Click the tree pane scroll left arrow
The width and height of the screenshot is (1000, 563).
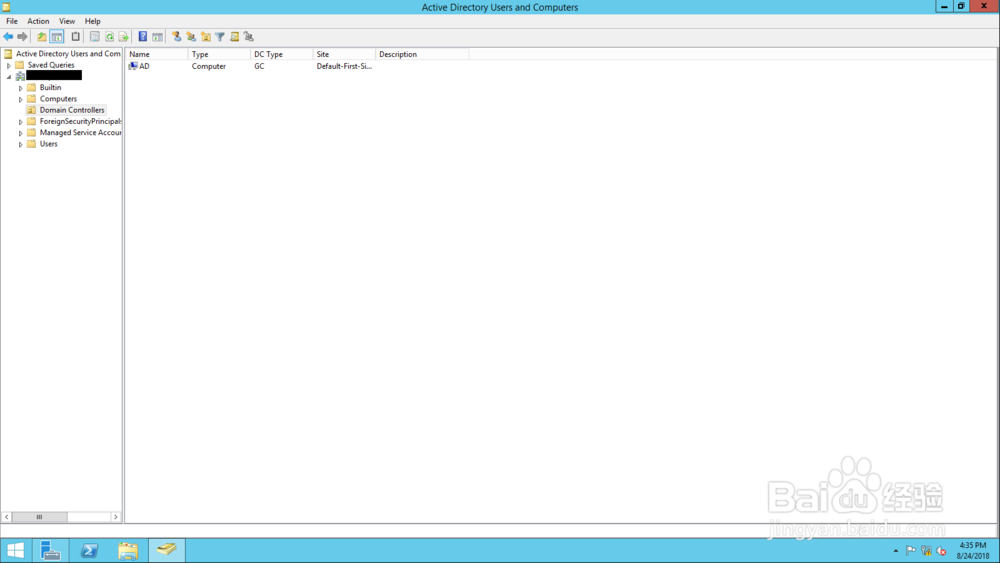pyautogui.click(x=6, y=517)
